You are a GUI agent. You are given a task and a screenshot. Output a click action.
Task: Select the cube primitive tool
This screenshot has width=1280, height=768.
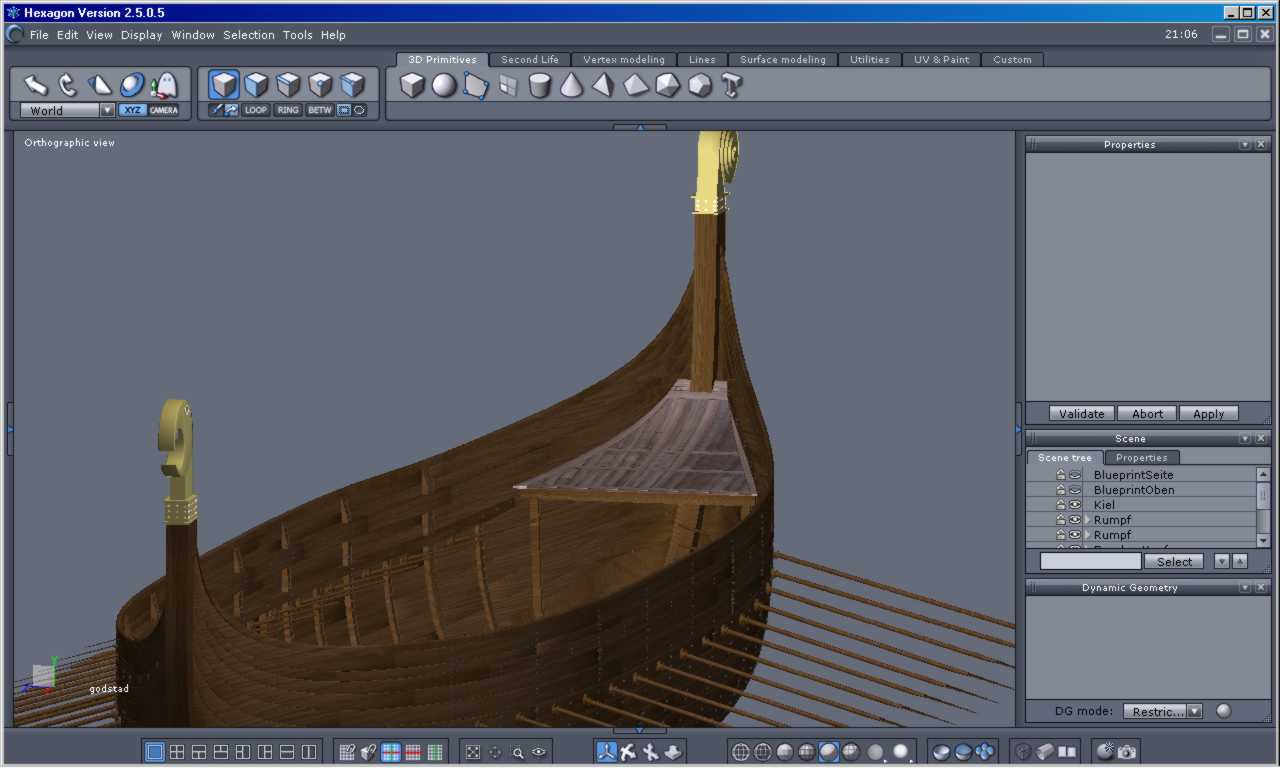pos(412,86)
